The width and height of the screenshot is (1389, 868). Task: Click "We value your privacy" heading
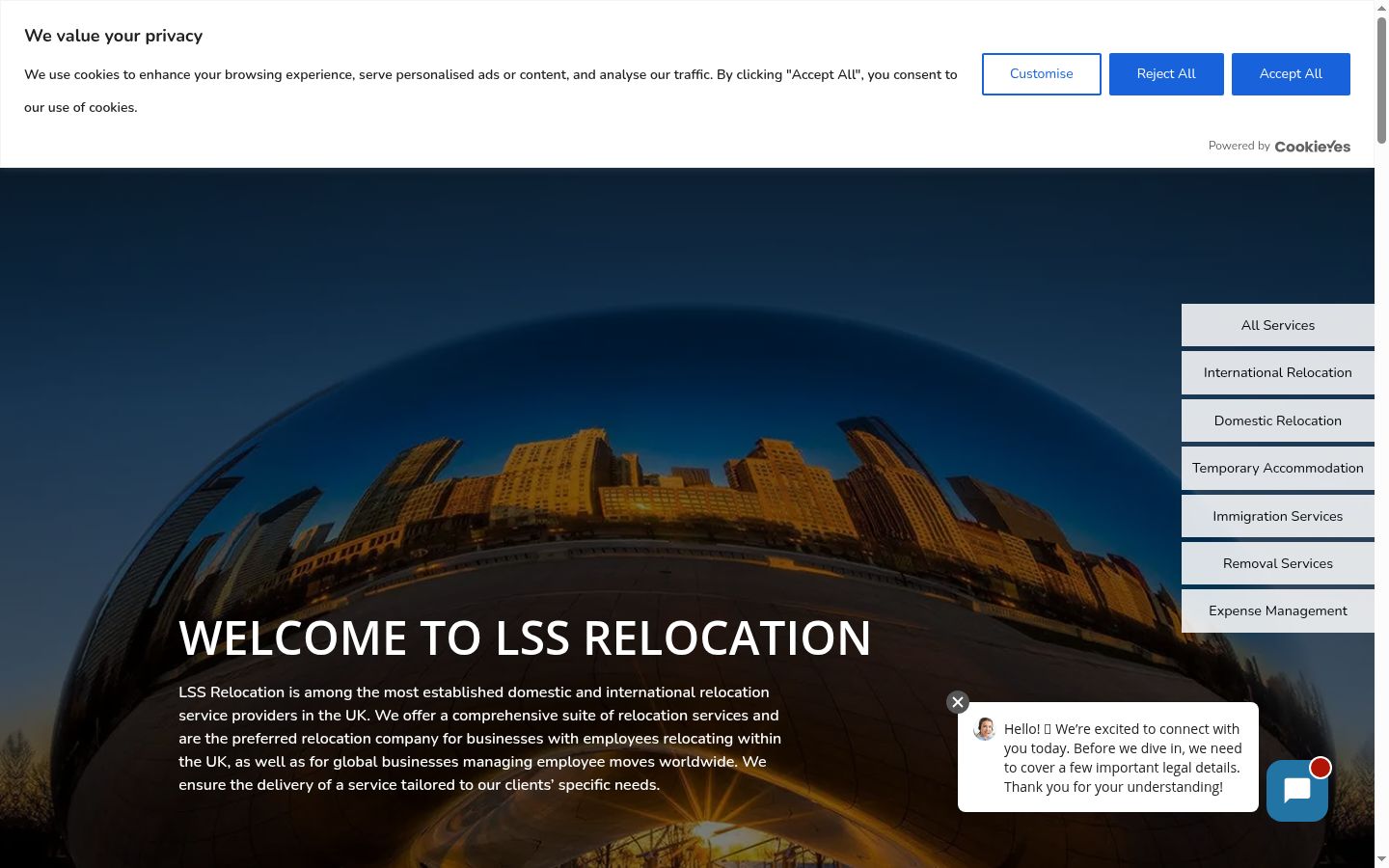click(114, 36)
